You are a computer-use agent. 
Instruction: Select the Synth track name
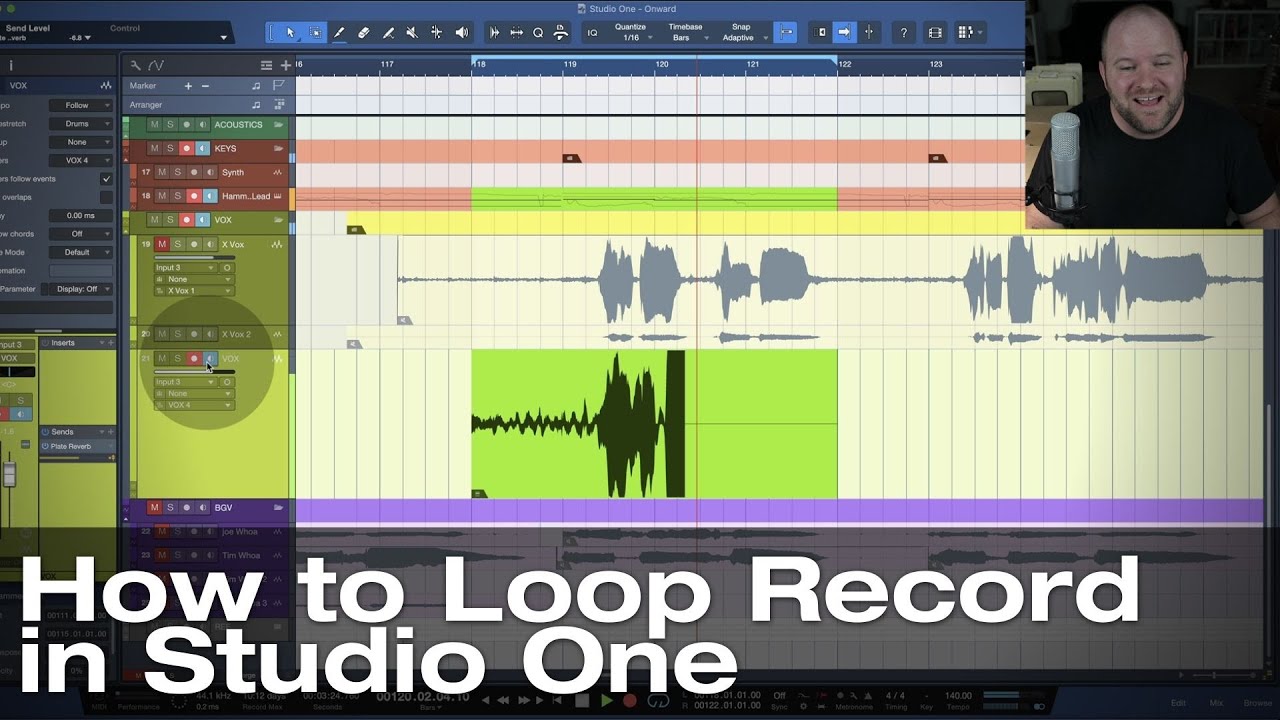click(x=233, y=172)
